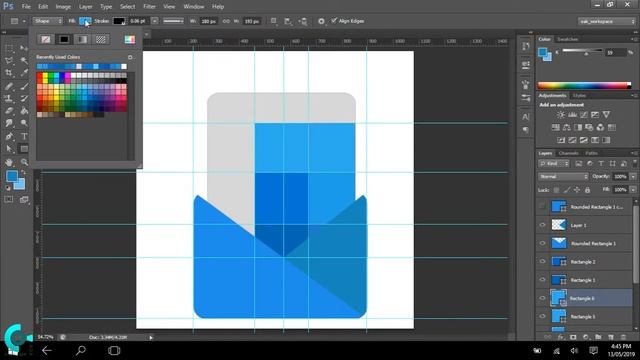Toggle the Align Edges checkbox

[334, 20]
